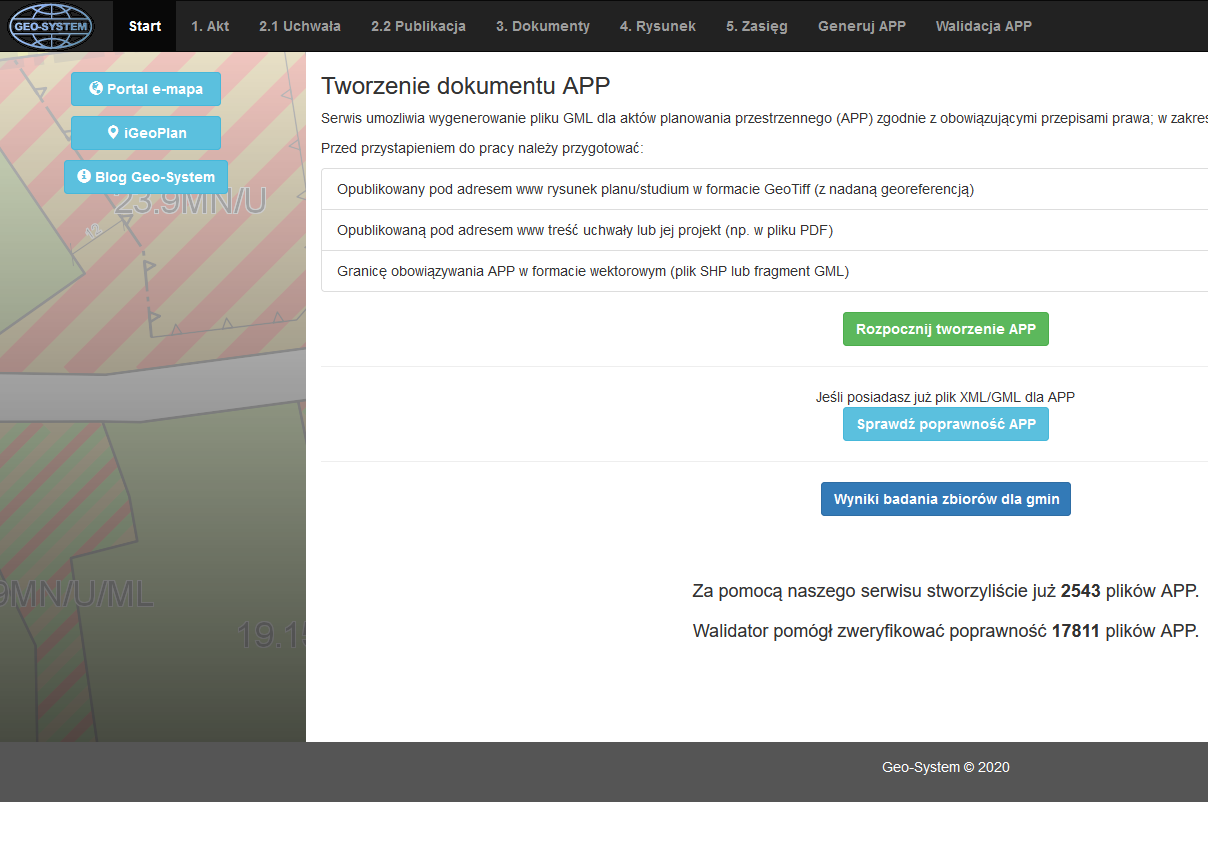Select the 2.2 Publikacja tab
1208x851 pixels.
(418, 26)
